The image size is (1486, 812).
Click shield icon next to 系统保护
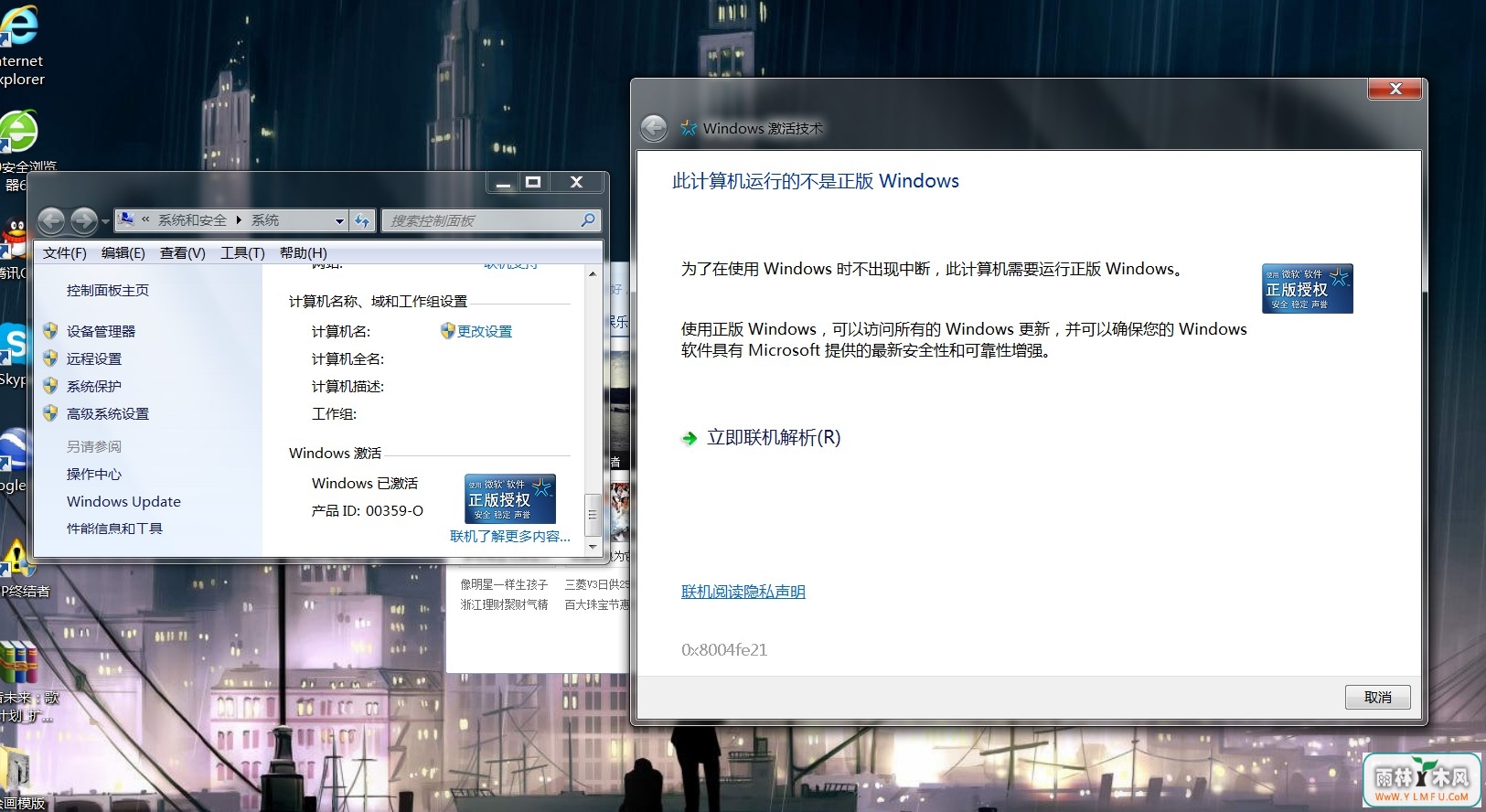[x=50, y=386]
